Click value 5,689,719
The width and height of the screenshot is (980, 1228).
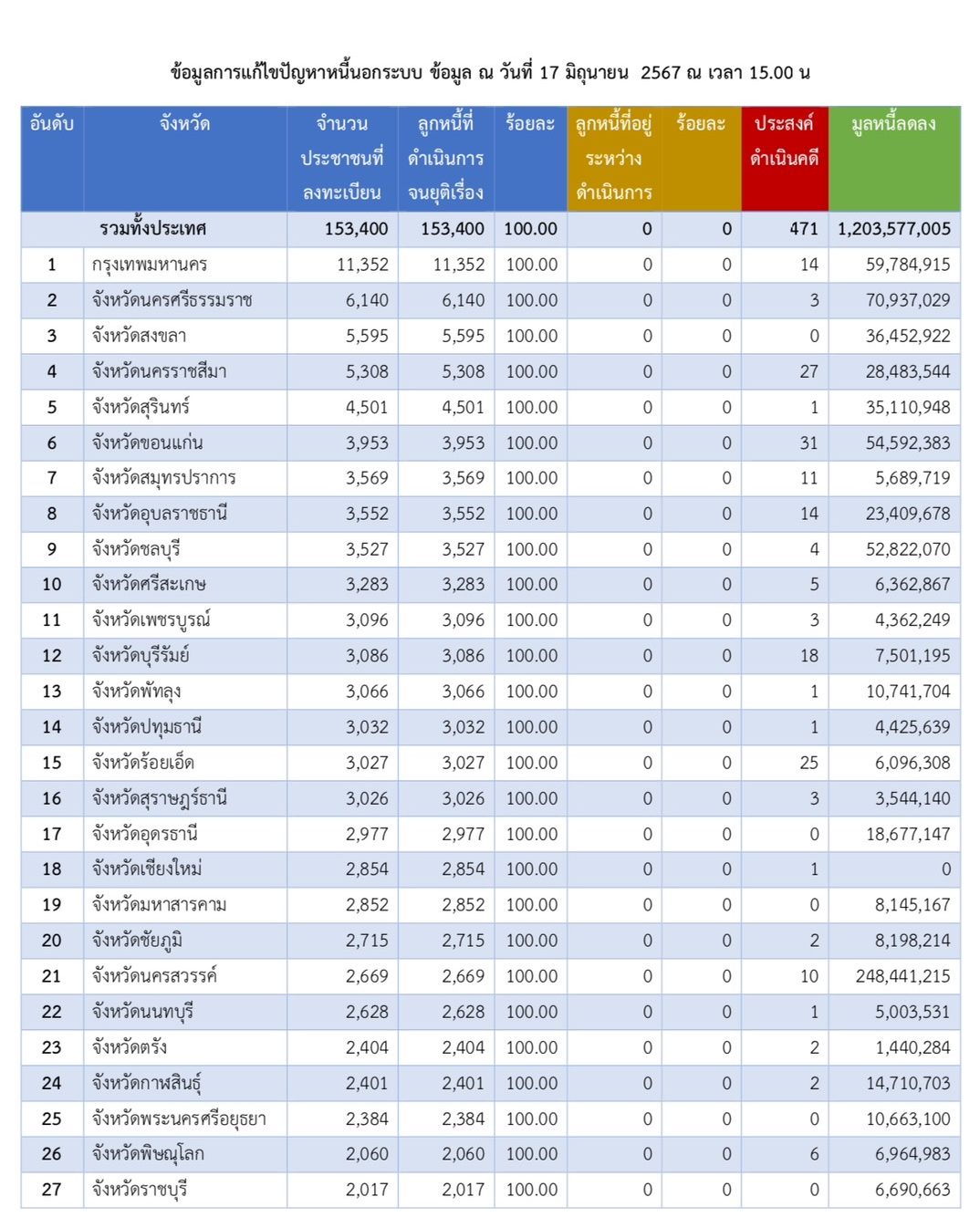[x=912, y=478]
